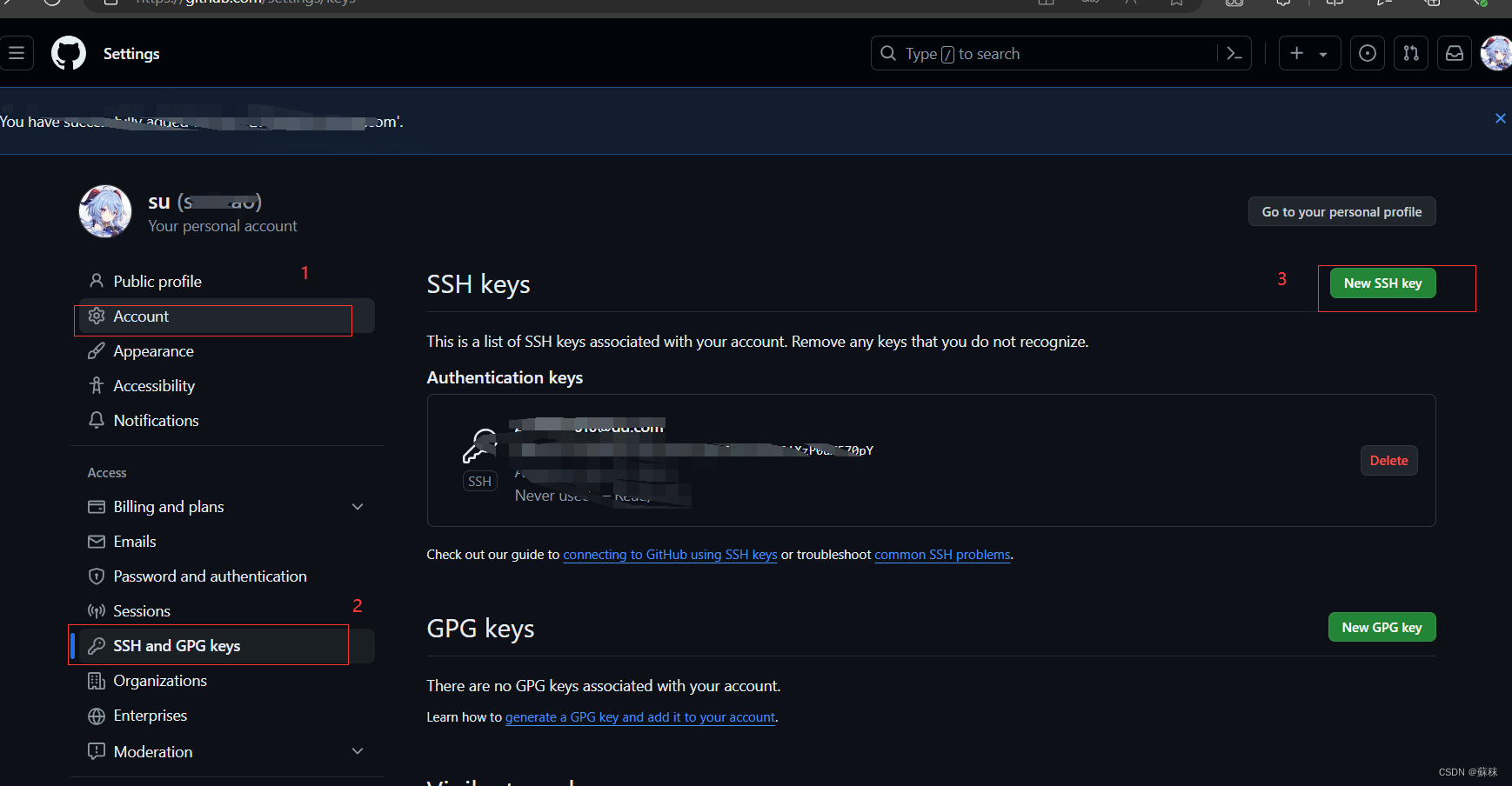Viewport: 1512px width, 786px height.
Task: Click the 'GPG keys' section heading
Action: tap(480, 629)
